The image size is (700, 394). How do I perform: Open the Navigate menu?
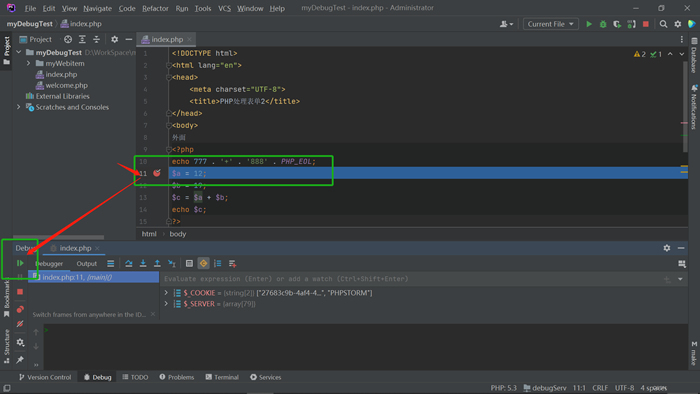[97, 8]
